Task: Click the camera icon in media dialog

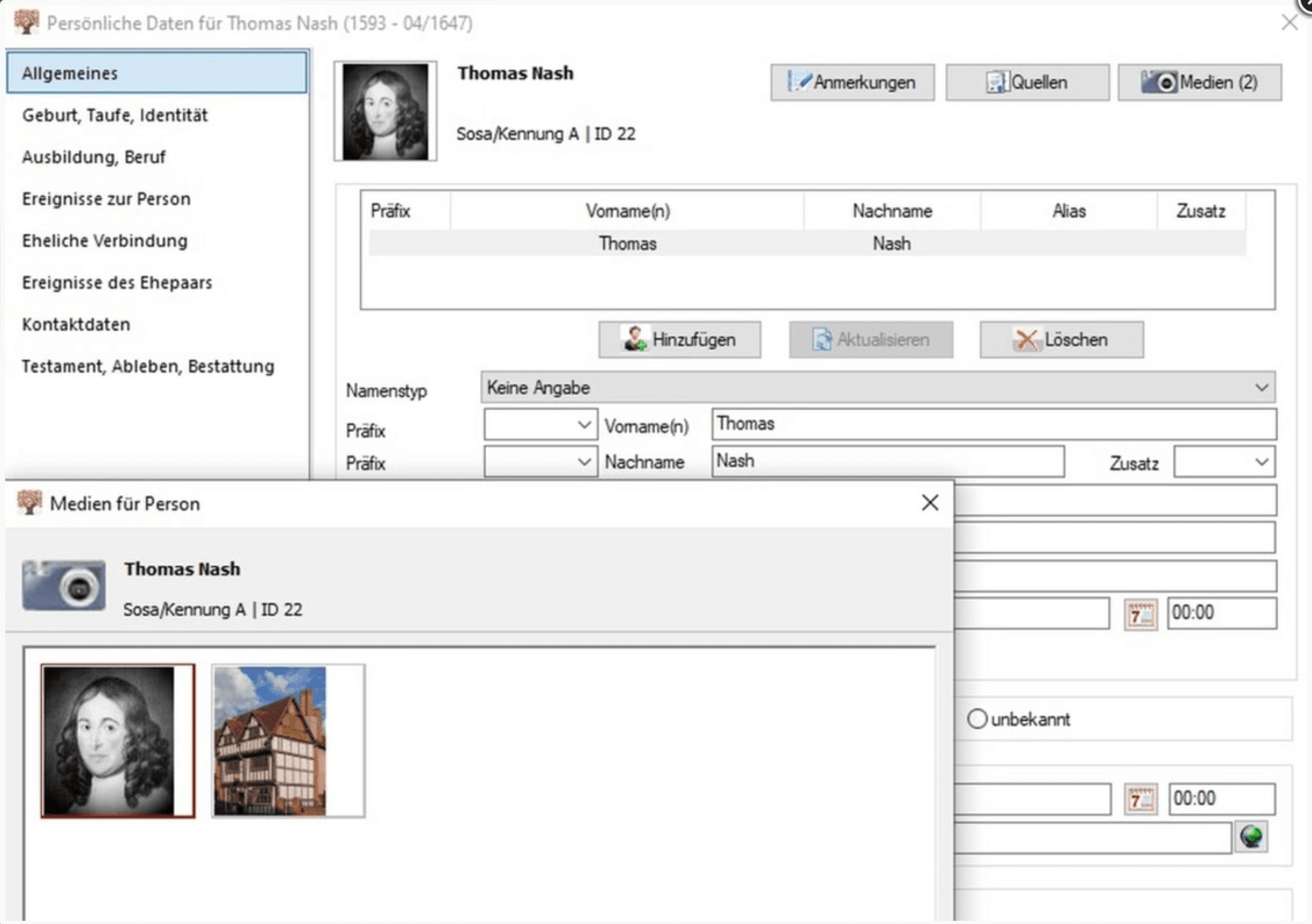Action: pyautogui.click(x=64, y=585)
